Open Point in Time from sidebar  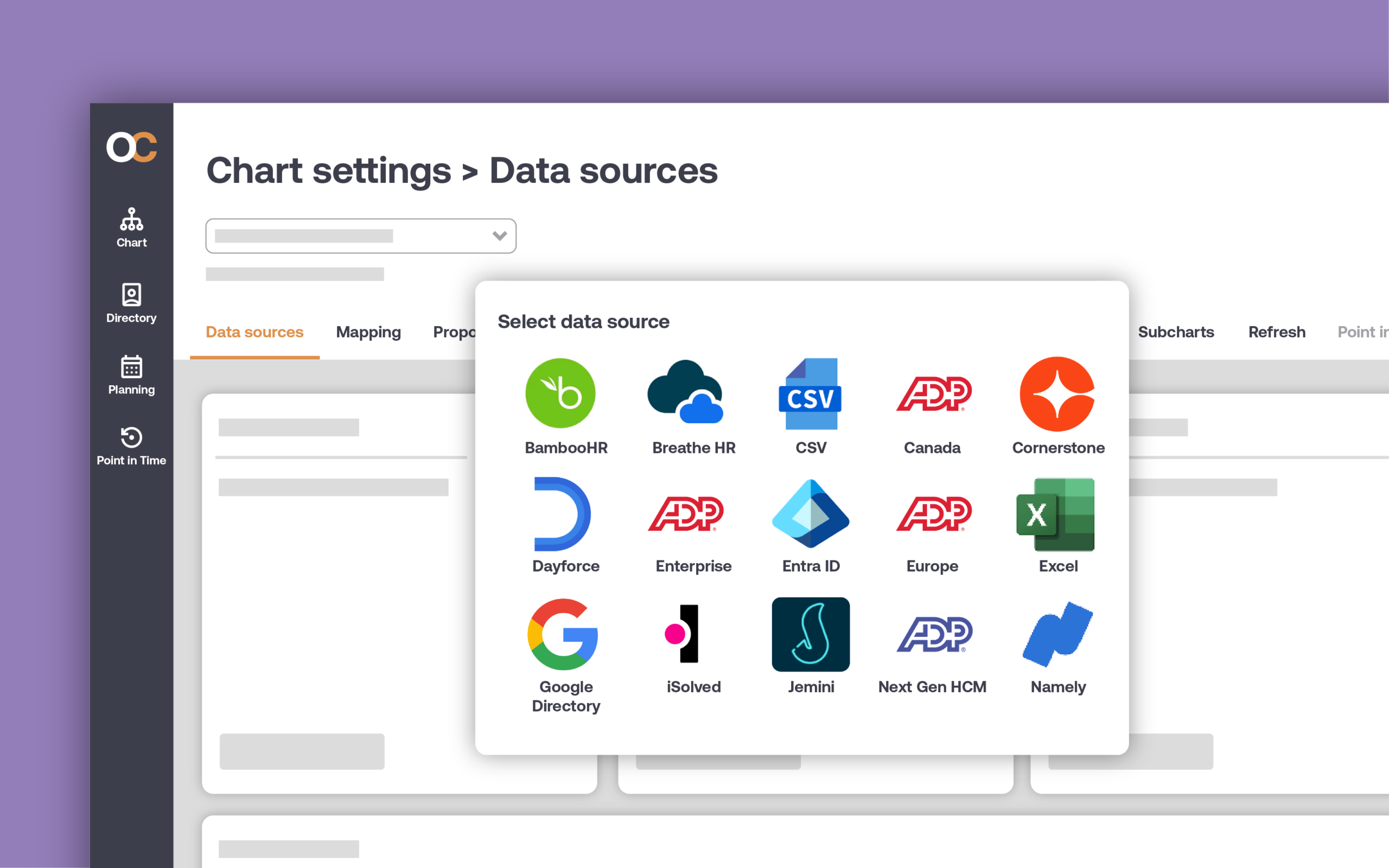(x=131, y=446)
